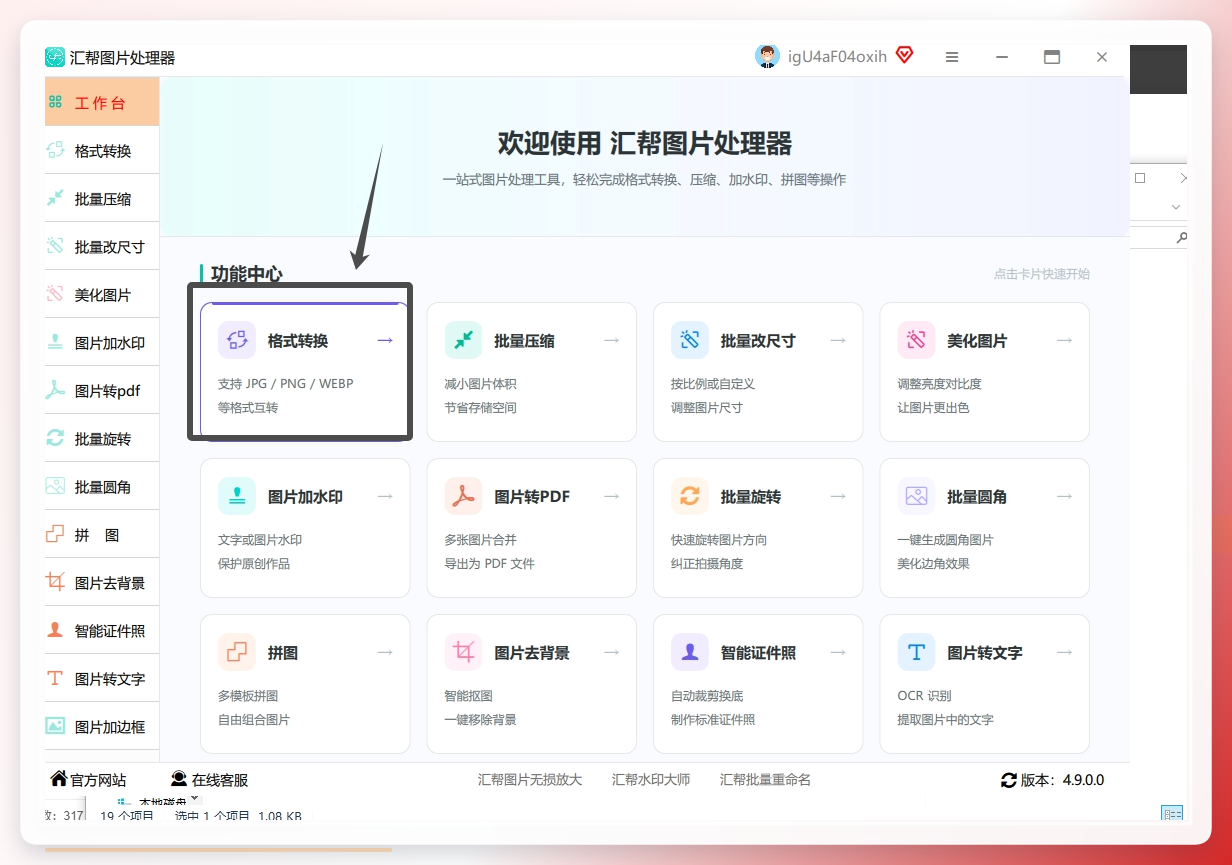The height and width of the screenshot is (865, 1232).
Task: Click the arrow on 图片转文字 card
Action: pos(1065,653)
